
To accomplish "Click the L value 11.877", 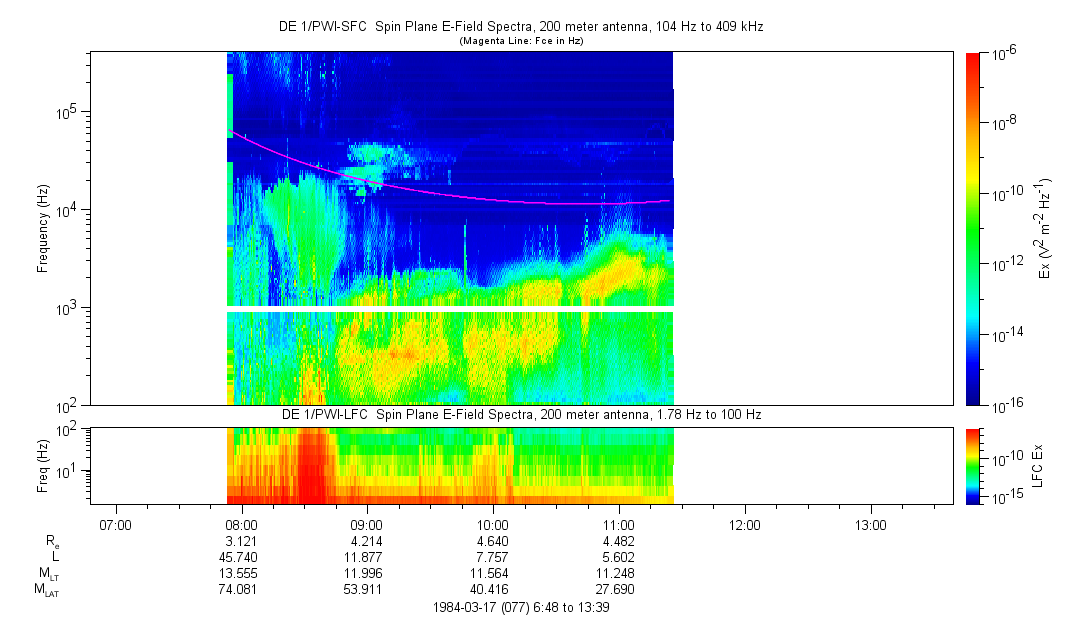I will 364,557.
